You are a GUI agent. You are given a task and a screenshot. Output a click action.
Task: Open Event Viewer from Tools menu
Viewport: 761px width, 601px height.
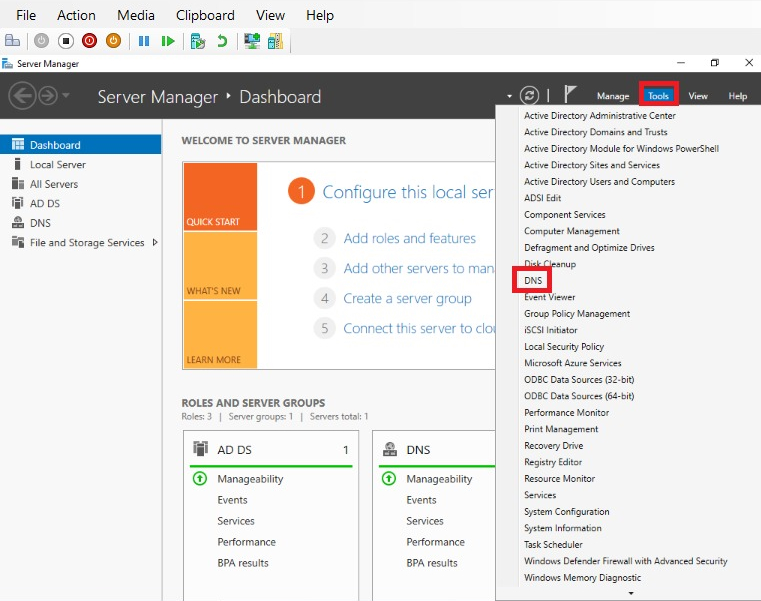tap(549, 297)
